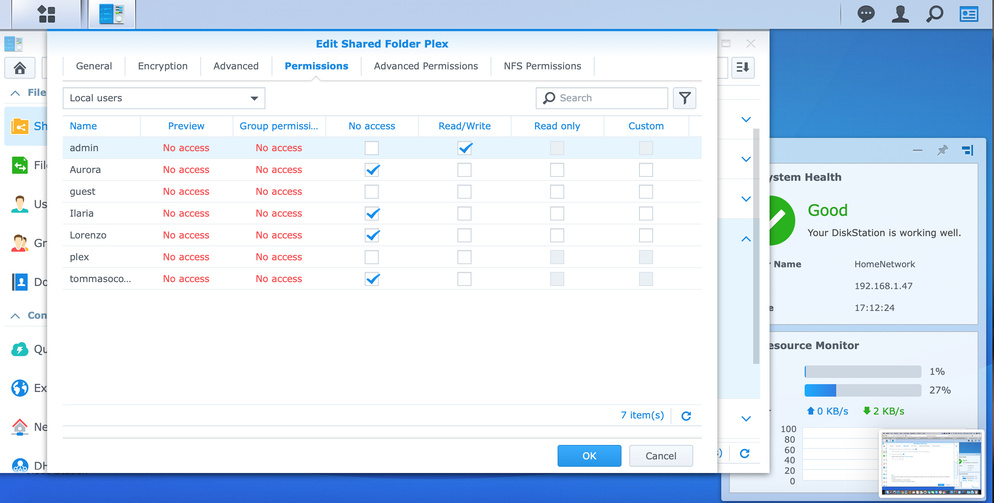Open the screenshot preview thumbnail
Viewport: 994px width, 503px height.
(932, 464)
